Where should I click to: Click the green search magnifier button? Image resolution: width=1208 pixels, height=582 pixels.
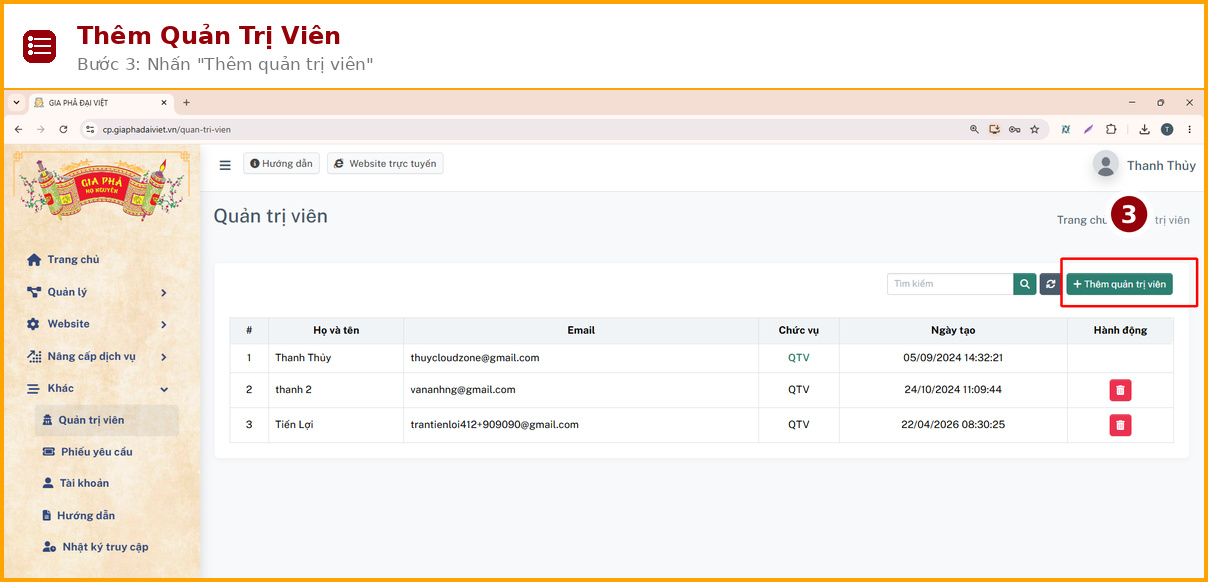1024,284
